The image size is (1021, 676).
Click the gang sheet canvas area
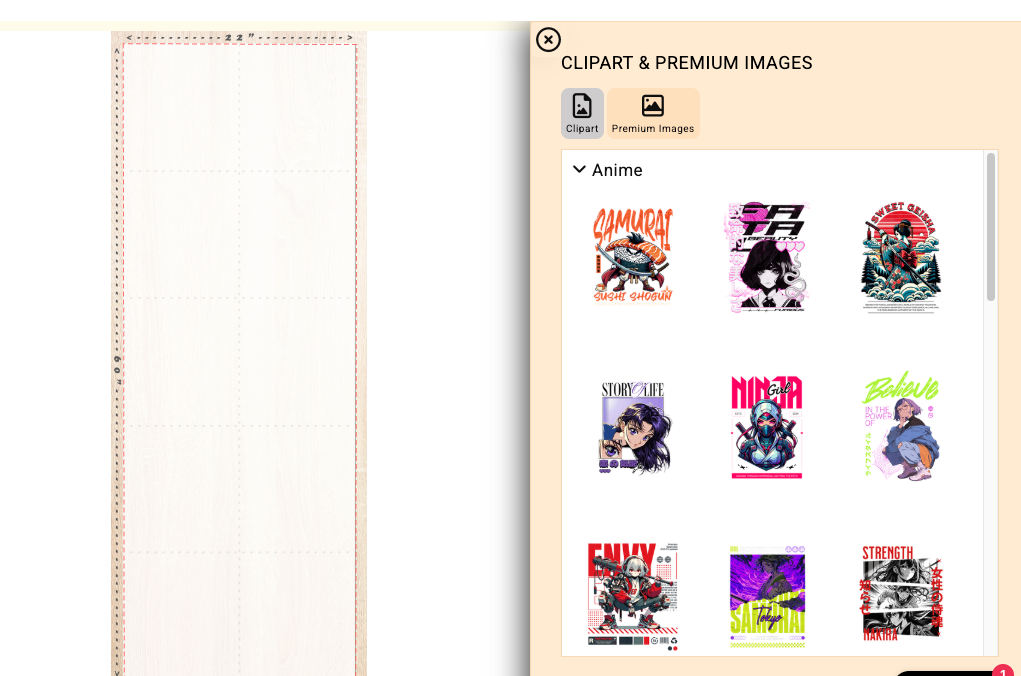pyautogui.click(x=239, y=360)
